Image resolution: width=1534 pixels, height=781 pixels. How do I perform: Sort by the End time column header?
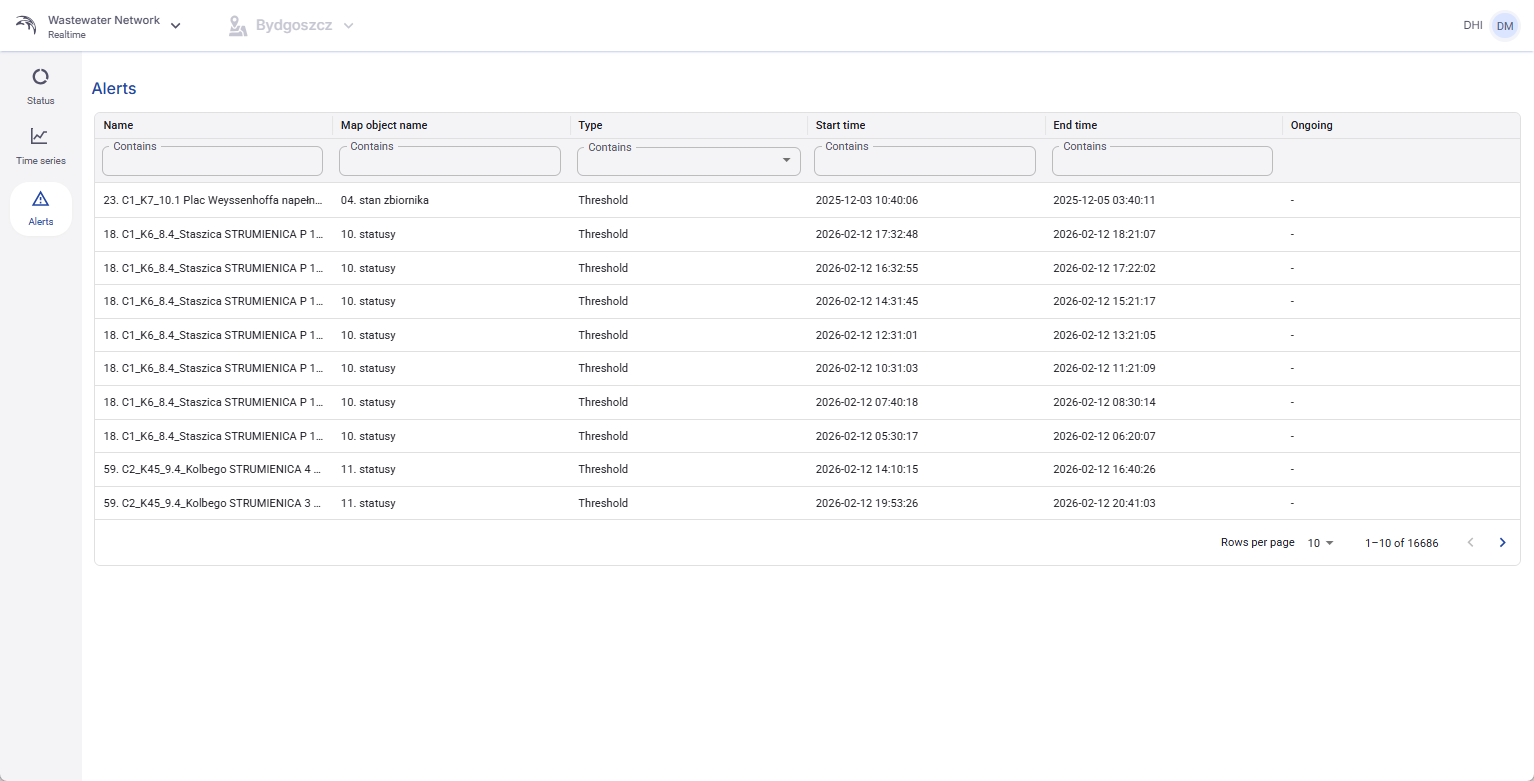(1075, 125)
